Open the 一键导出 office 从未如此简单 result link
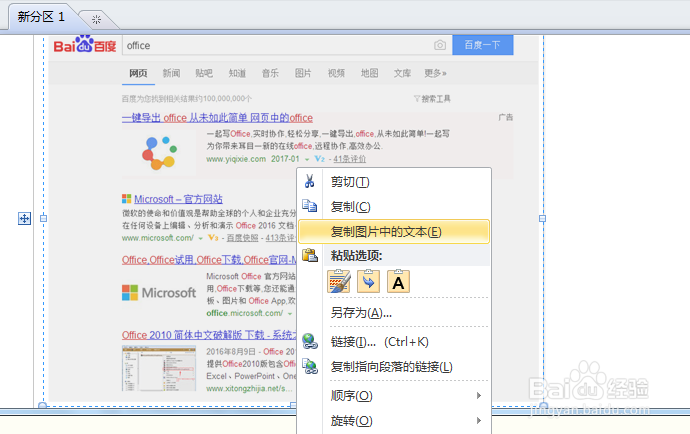This screenshot has height=434, width=690. click(217, 118)
